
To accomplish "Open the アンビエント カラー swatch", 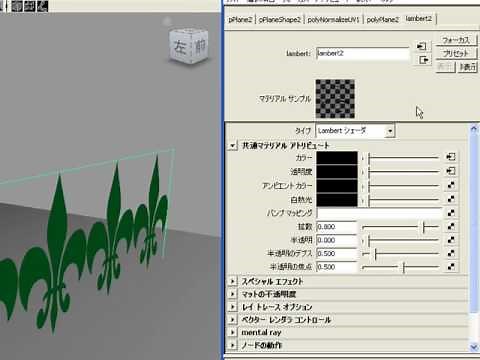I will (x=337, y=186).
